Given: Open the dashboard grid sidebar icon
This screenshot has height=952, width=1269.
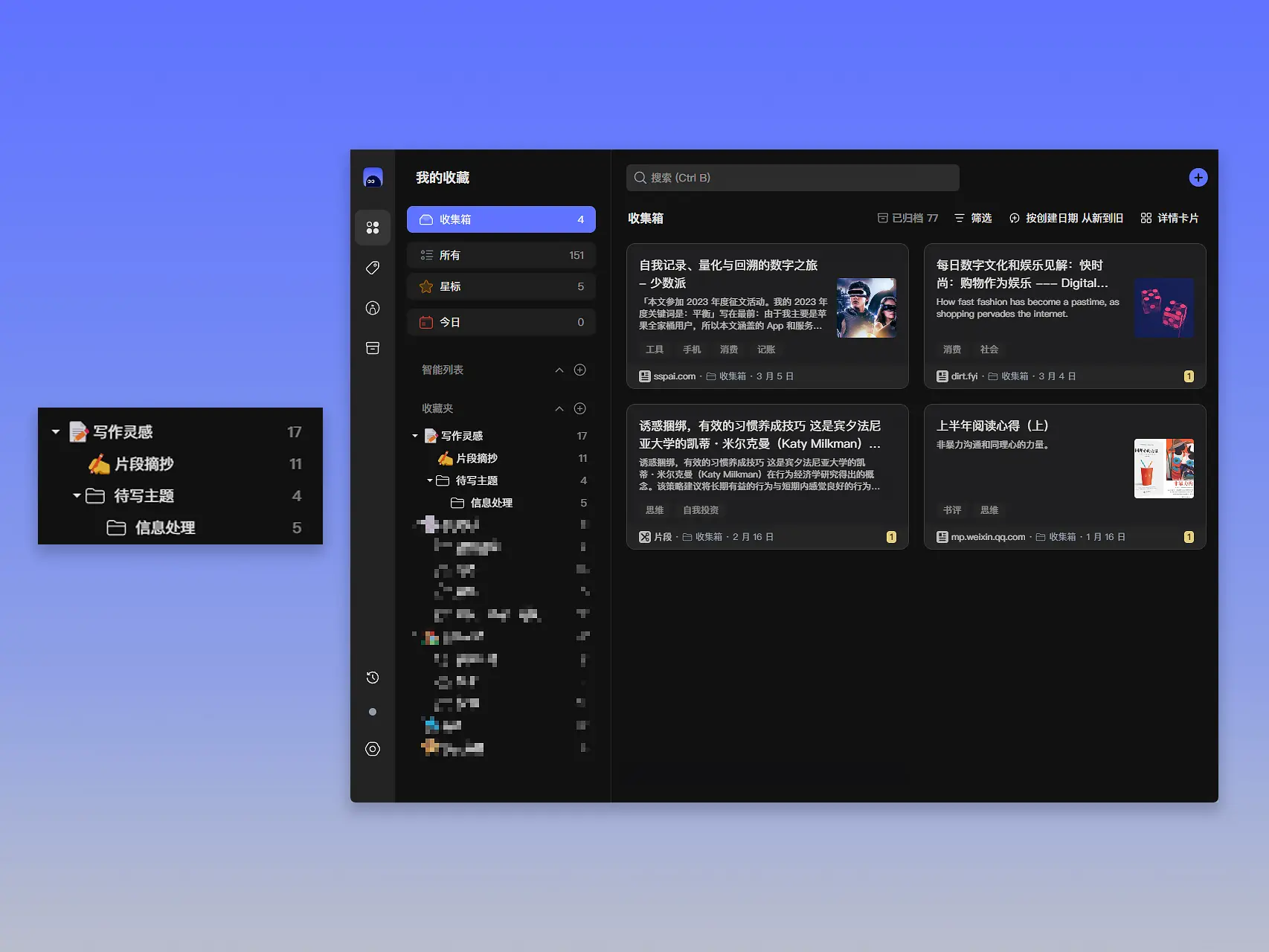Looking at the screenshot, I should [373, 228].
